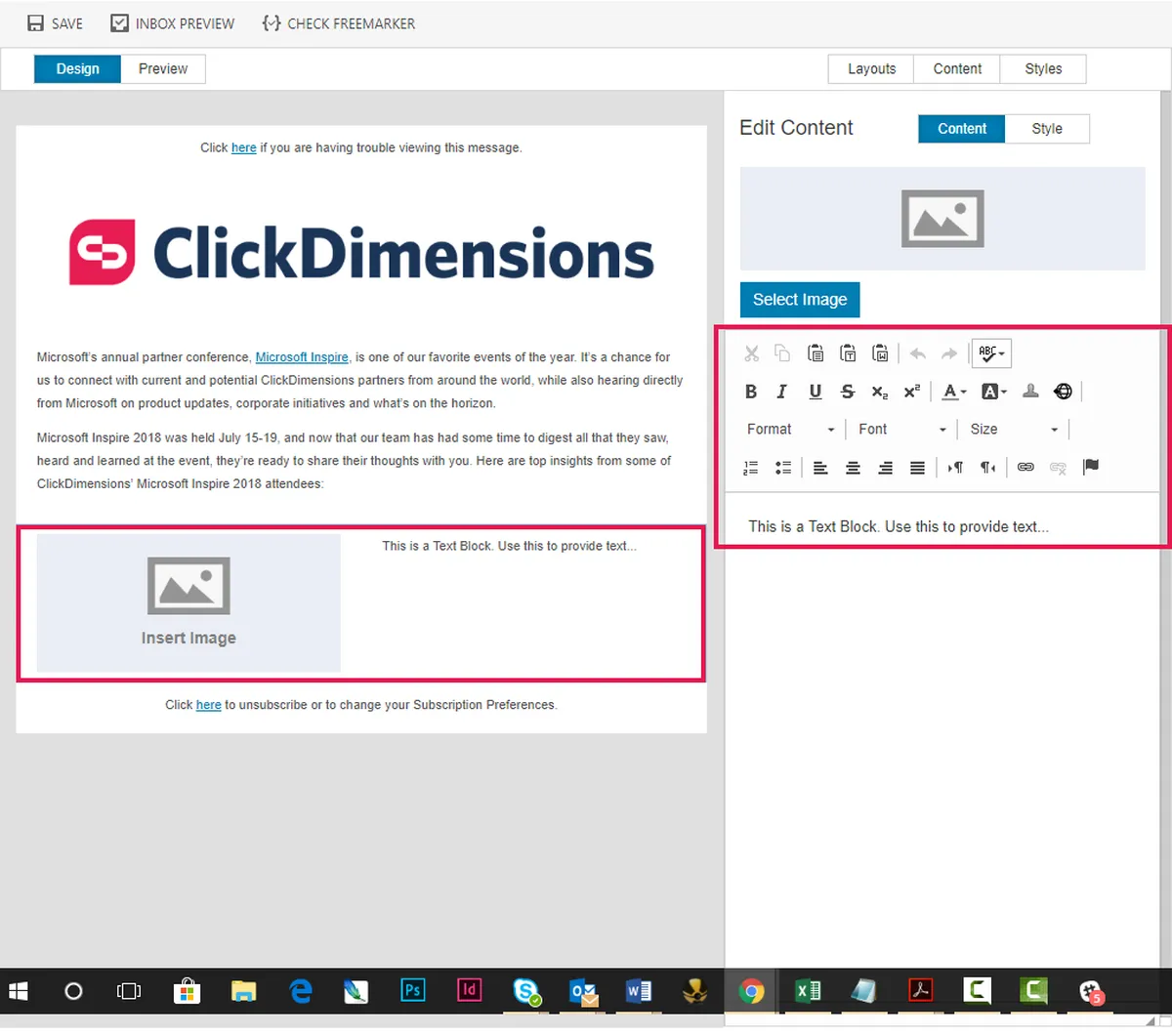Toggle subscript formatting
The height and width of the screenshot is (1036, 1172).
pyautogui.click(x=880, y=392)
